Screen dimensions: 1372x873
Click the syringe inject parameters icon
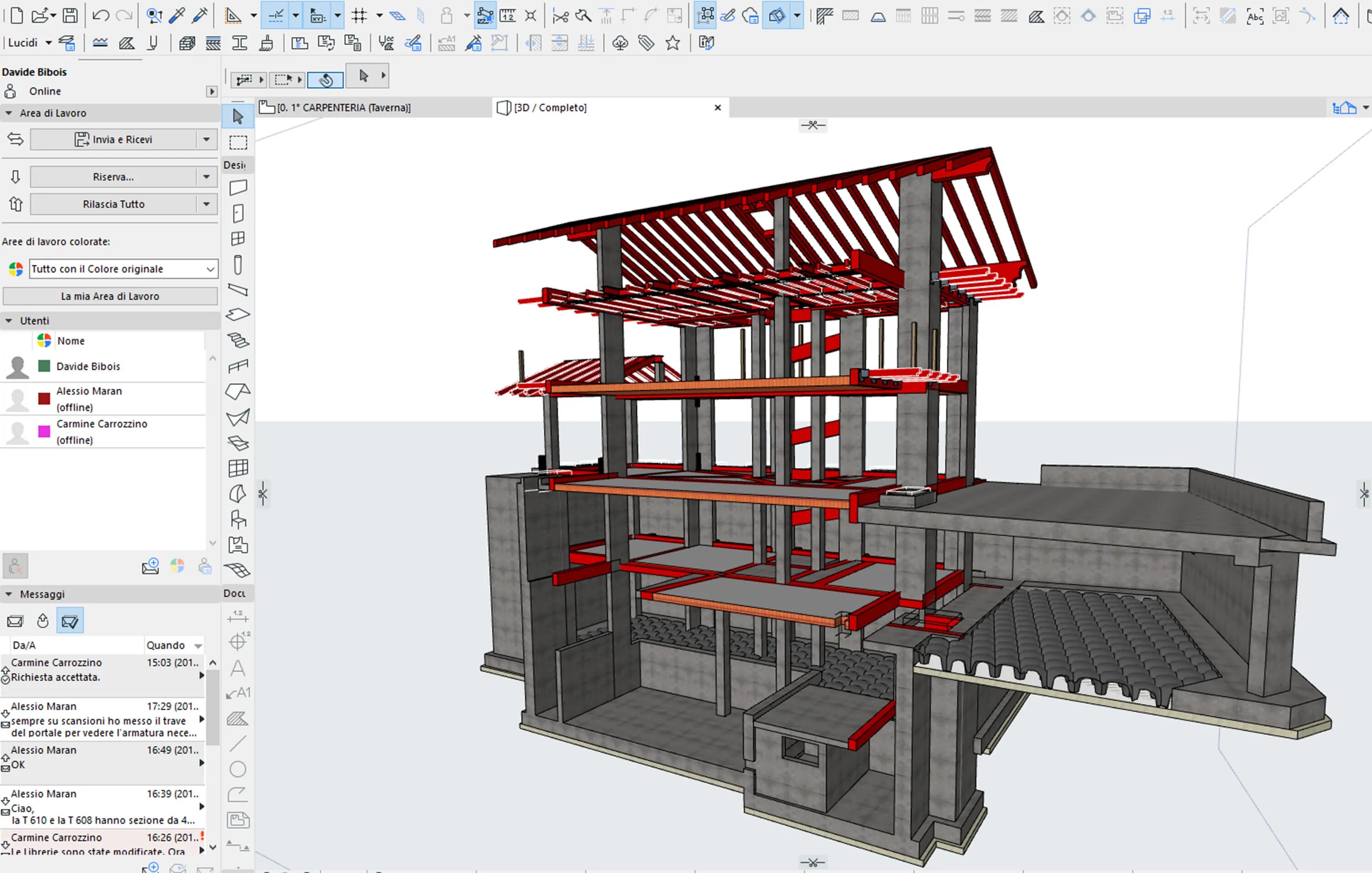coord(200,16)
